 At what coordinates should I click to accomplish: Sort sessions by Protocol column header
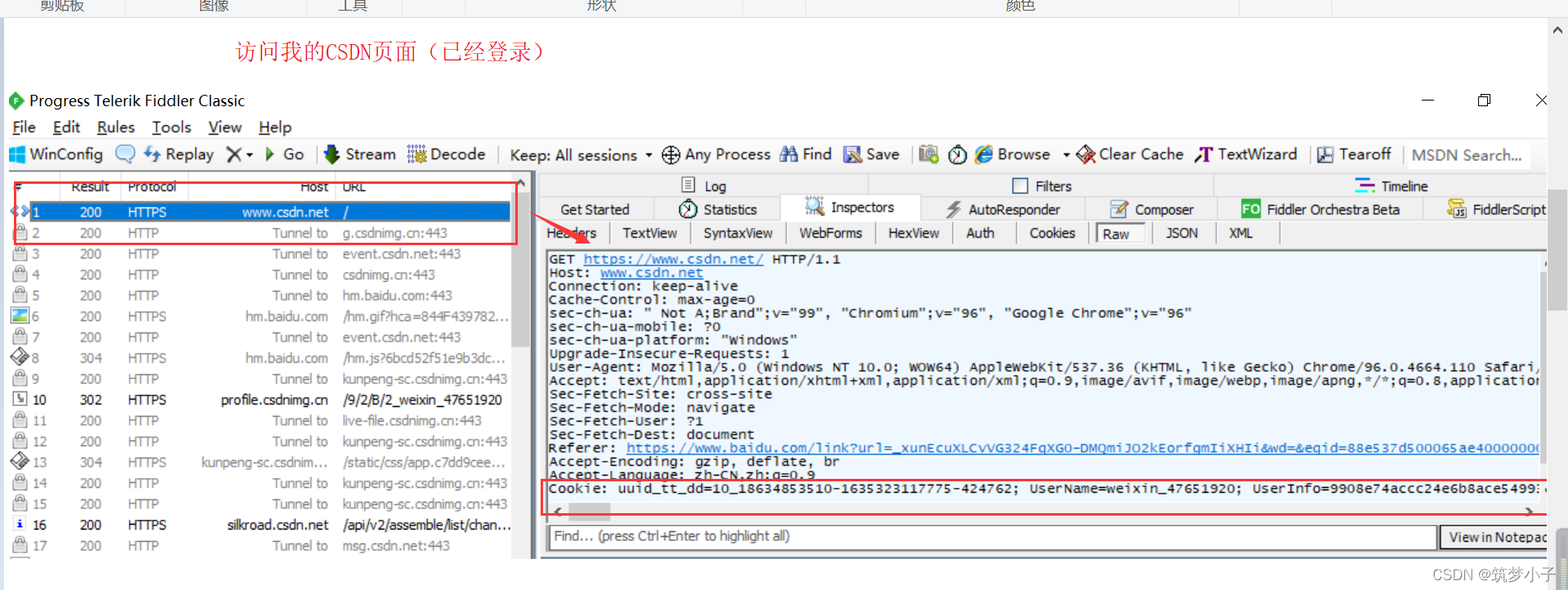click(152, 187)
